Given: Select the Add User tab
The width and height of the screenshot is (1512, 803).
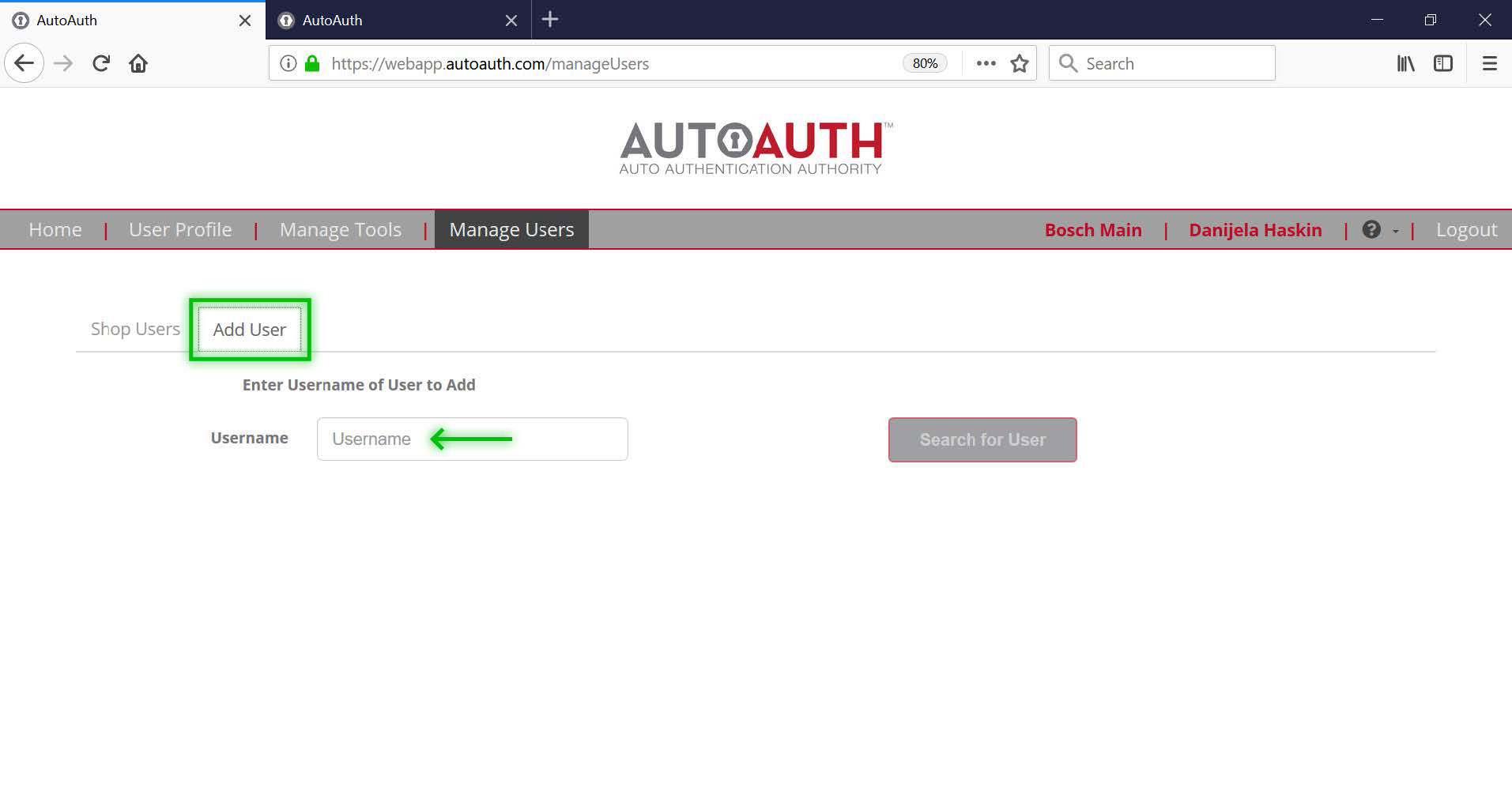Looking at the screenshot, I should 250,330.
